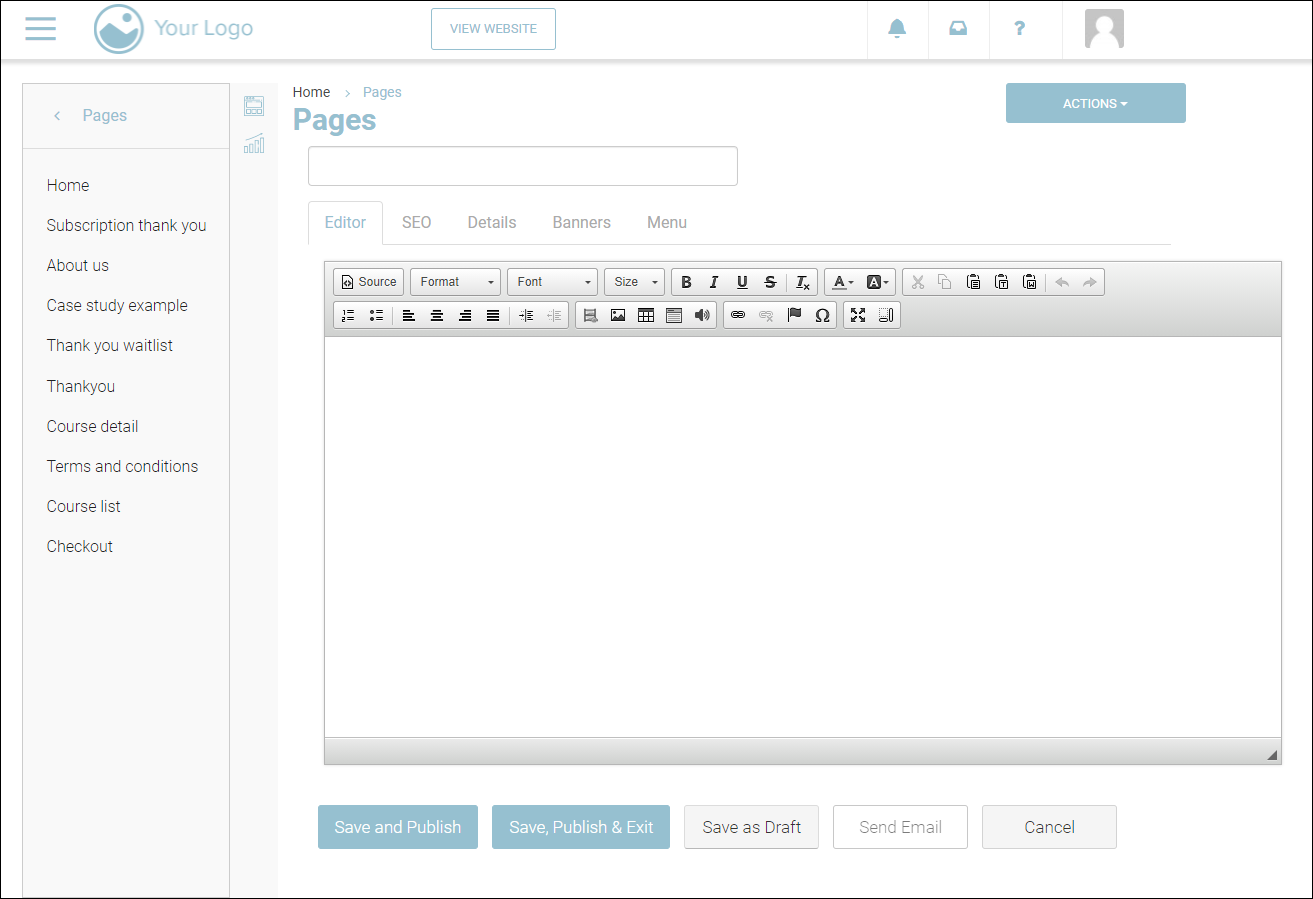The width and height of the screenshot is (1313, 899).
Task: Insert a table into the page
Action: 646,315
